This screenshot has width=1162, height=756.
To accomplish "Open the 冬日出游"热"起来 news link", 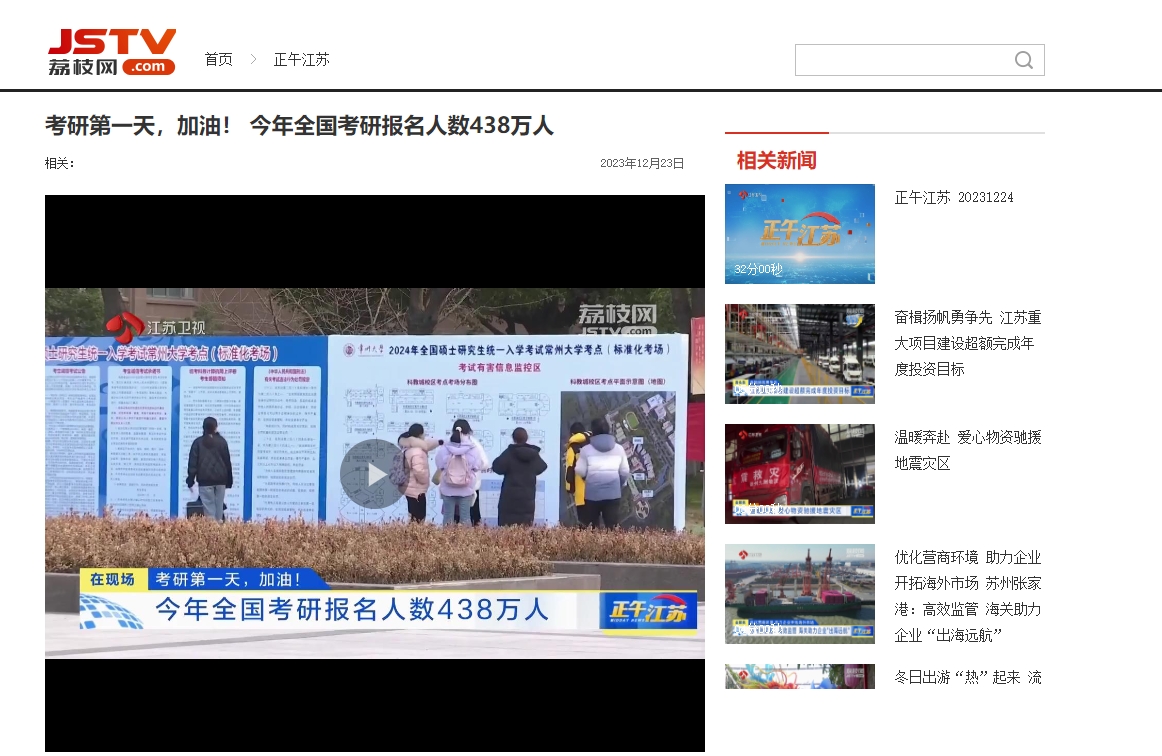I will click(967, 678).
